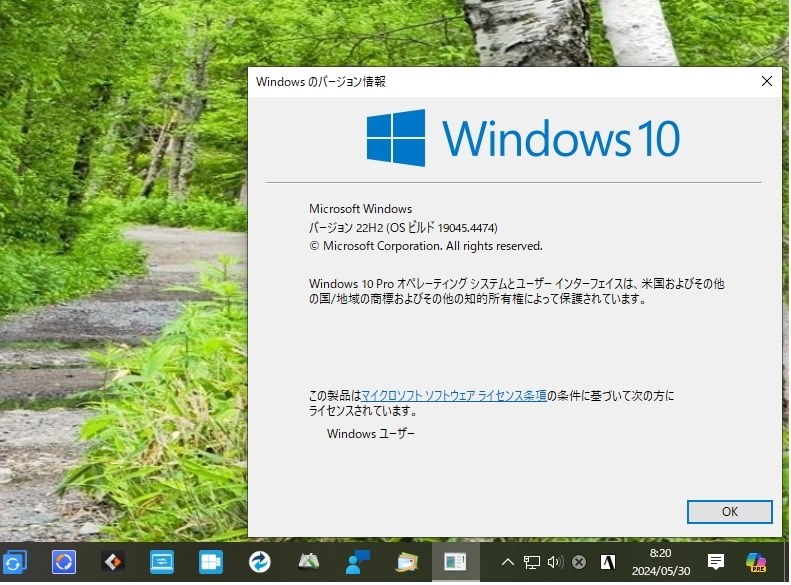The height and width of the screenshot is (585, 791).
Task: Open the blue window-tiles taskbar icon
Action: coord(211,562)
